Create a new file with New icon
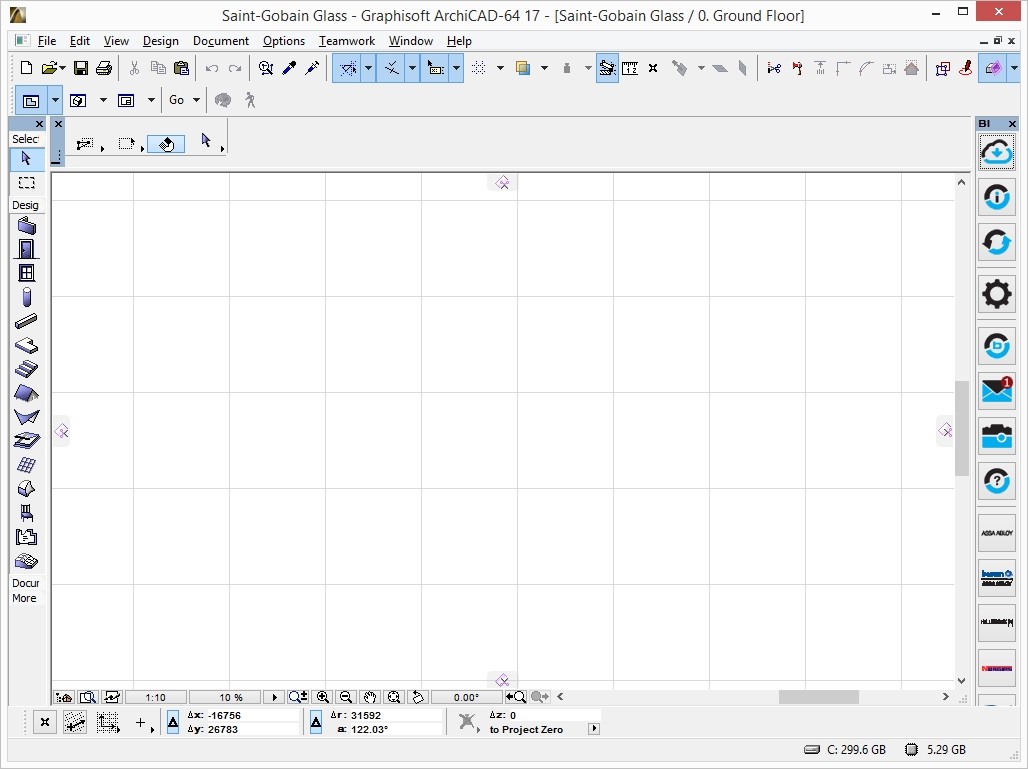Image resolution: width=1028 pixels, height=769 pixels. tap(27, 68)
